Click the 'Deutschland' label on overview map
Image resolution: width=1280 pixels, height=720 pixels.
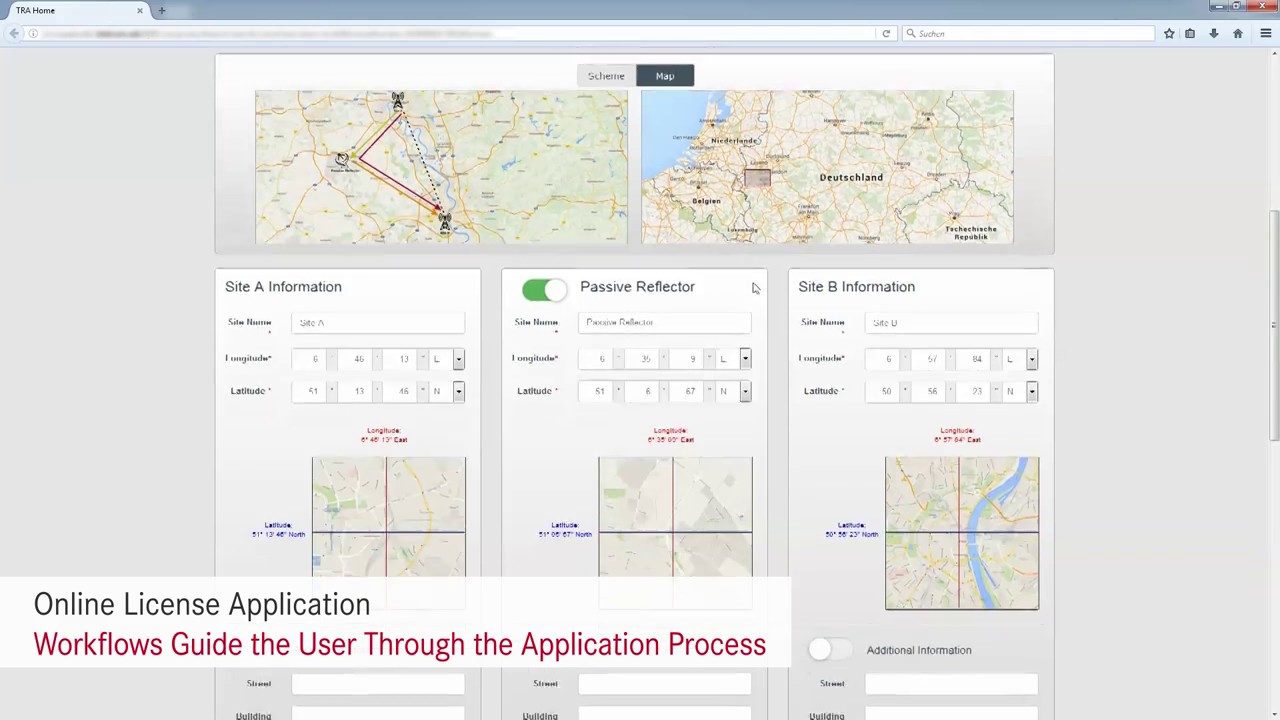click(851, 178)
